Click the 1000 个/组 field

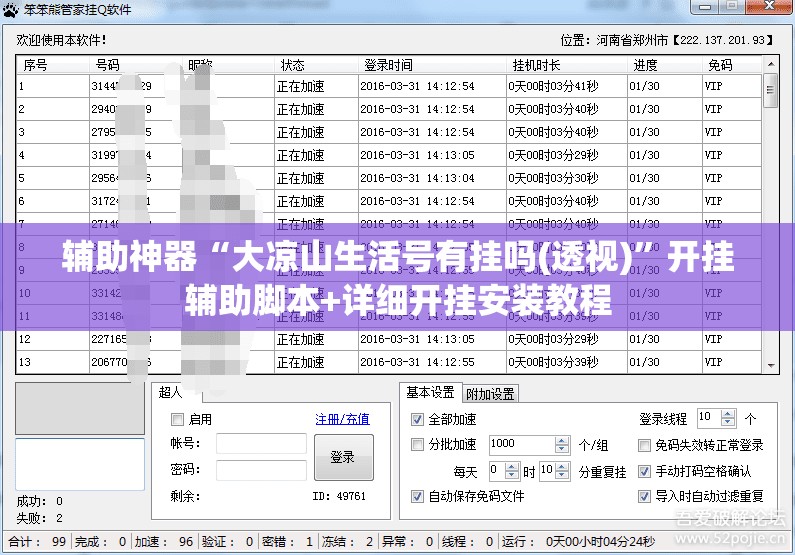click(522, 445)
